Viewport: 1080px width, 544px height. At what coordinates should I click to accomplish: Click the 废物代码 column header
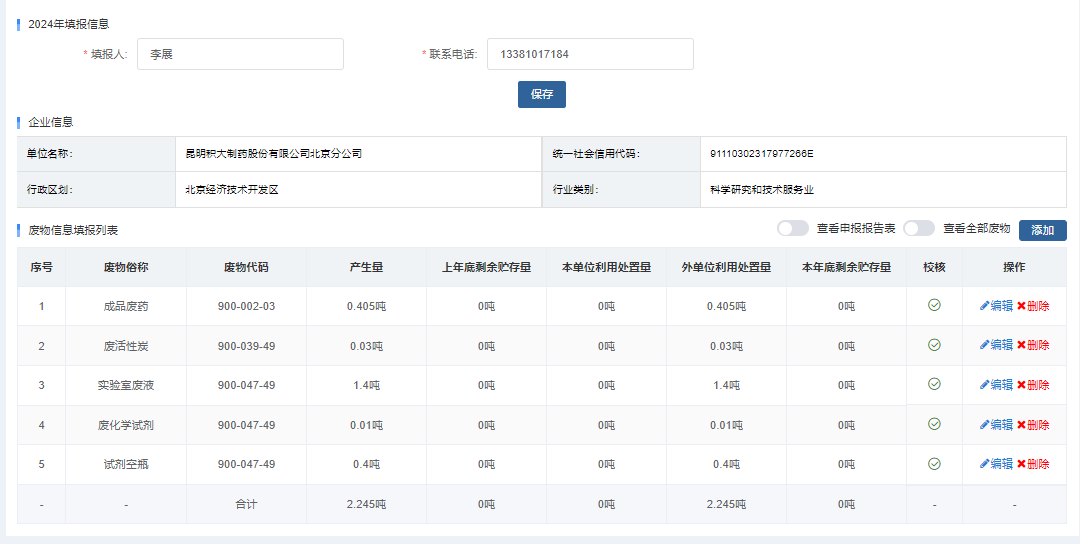pyautogui.click(x=246, y=267)
